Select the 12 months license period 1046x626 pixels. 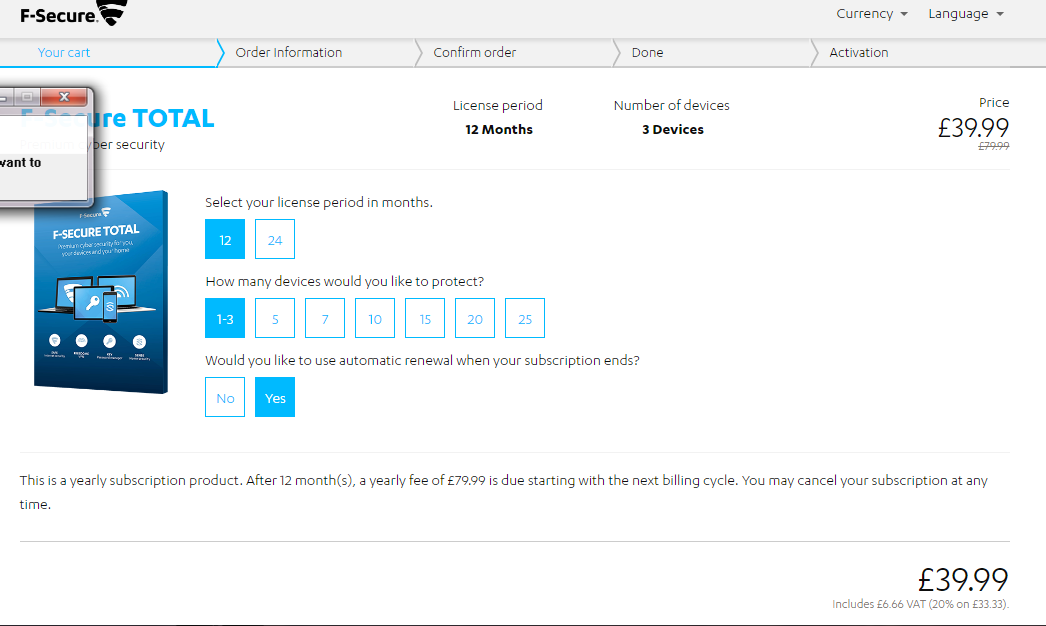click(225, 239)
